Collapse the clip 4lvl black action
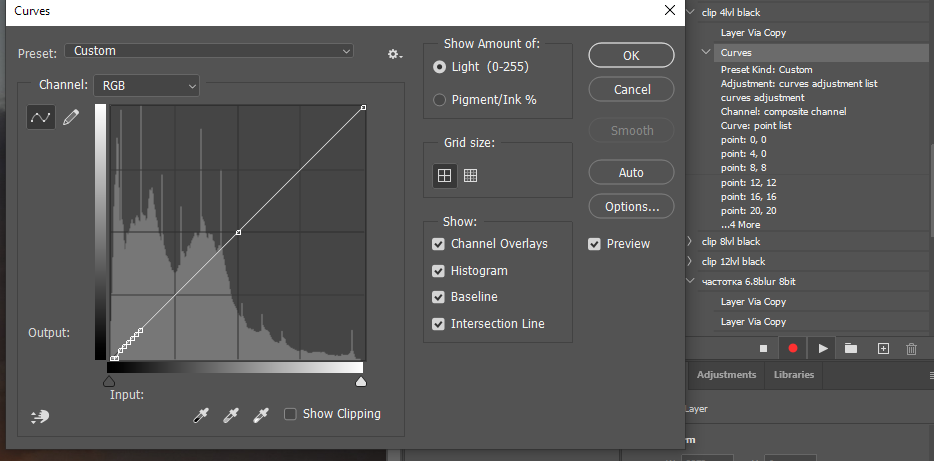The image size is (934, 461). pyautogui.click(x=690, y=12)
